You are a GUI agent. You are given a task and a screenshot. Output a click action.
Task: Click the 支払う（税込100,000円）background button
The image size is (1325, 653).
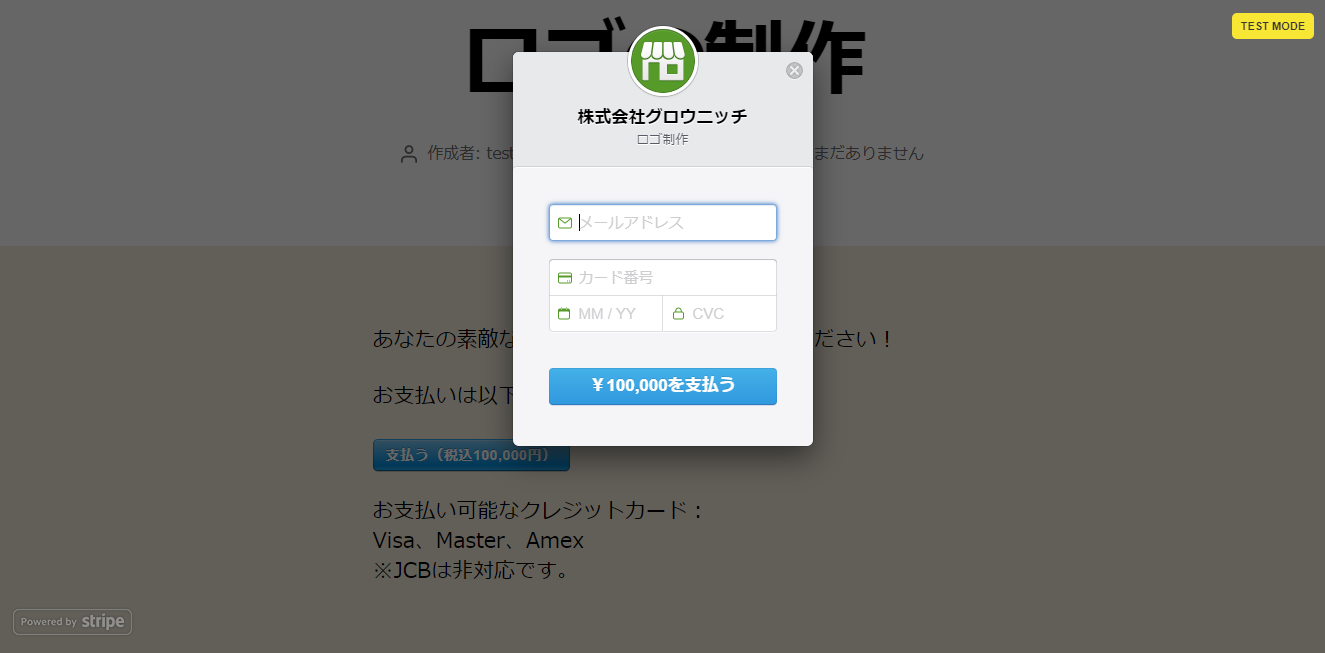471,455
